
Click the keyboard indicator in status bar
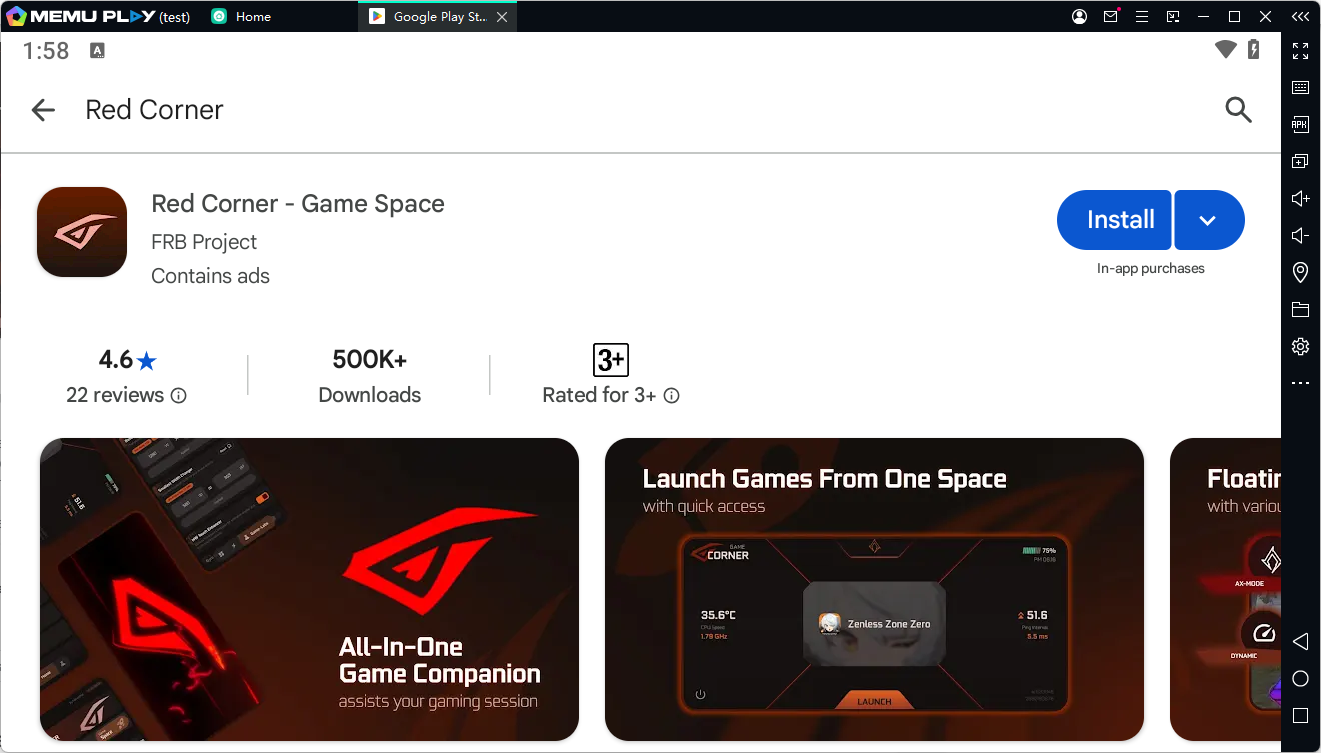tap(97, 51)
